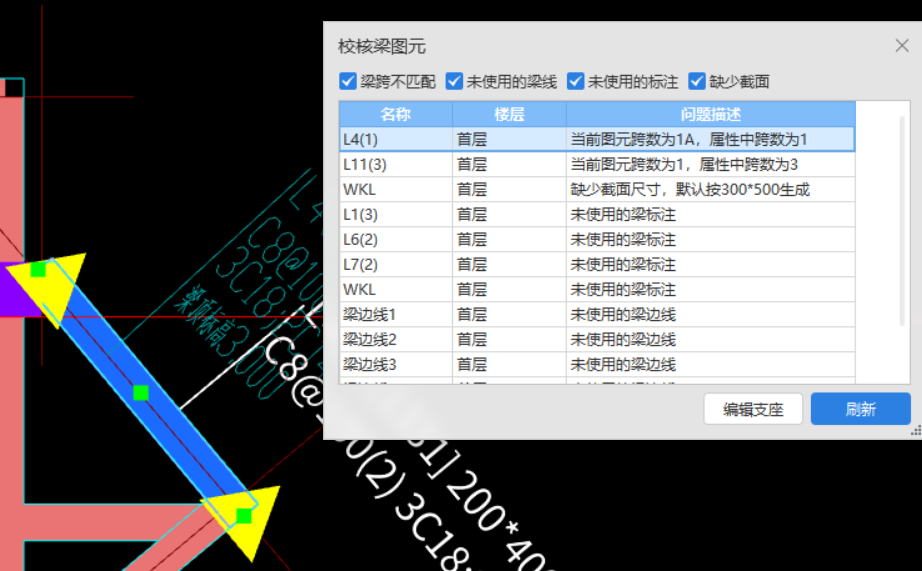Select the L1(3) row

click(x=597, y=215)
